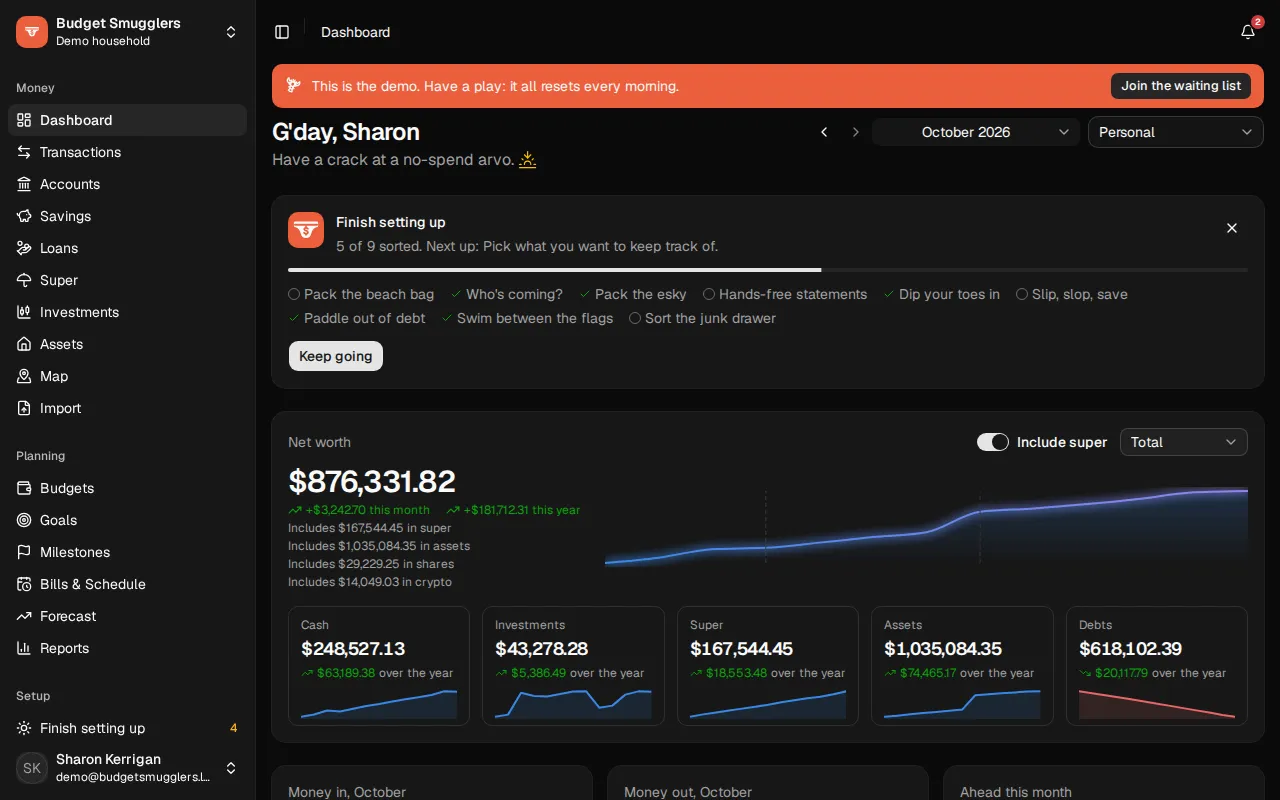The width and height of the screenshot is (1280, 800).
Task: Click the Map pin icon
Action: (x=25, y=376)
